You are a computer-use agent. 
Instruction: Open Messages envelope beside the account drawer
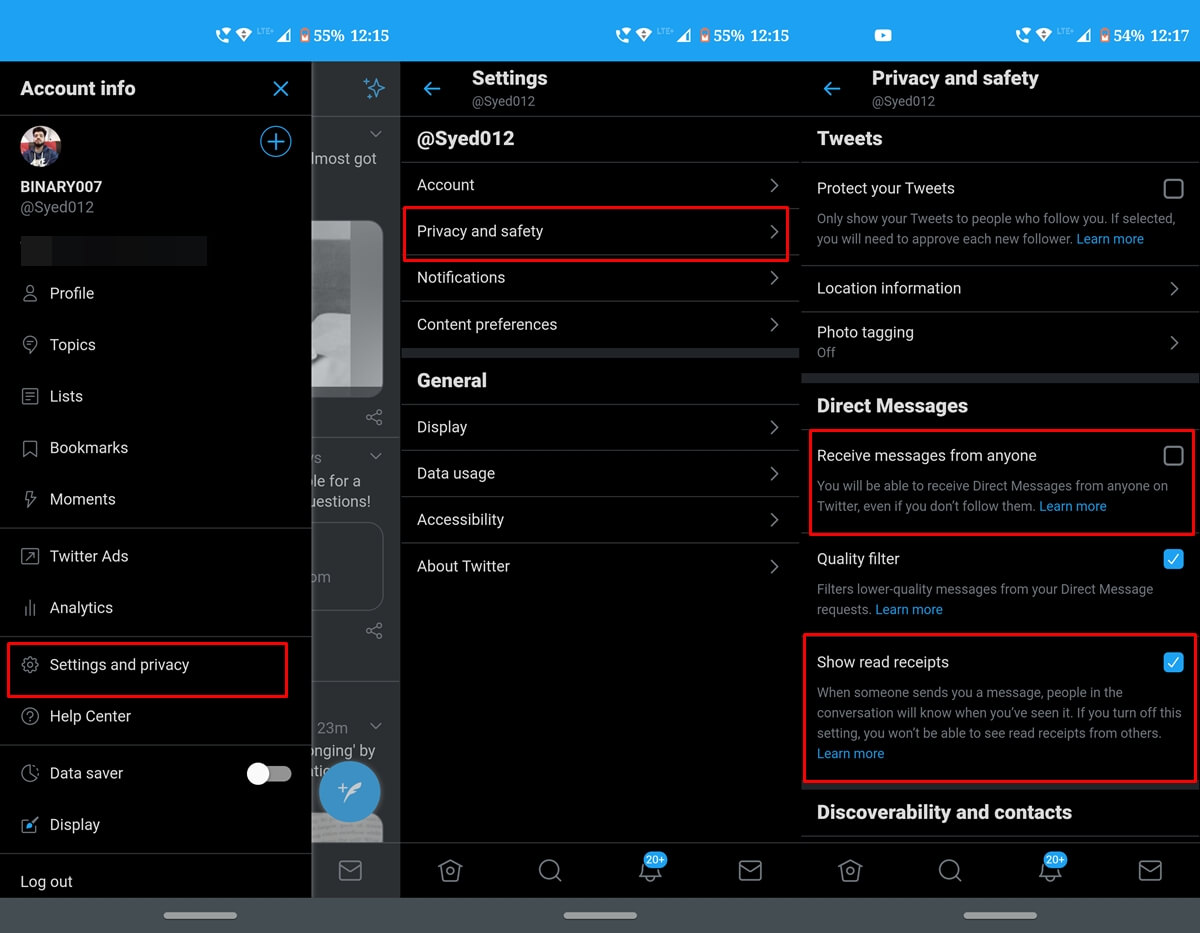click(x=350, y=871)
